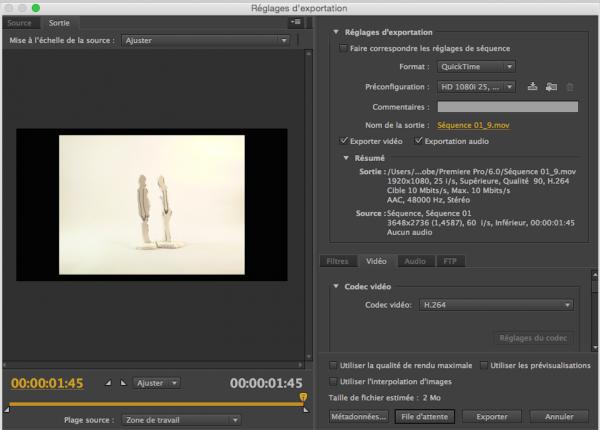Enable Utiliser l'interpolation d'images checkbox
Image resolution: width=600 pixels, height=430 pixels.
pyautogui.click(x=333, y=381)
